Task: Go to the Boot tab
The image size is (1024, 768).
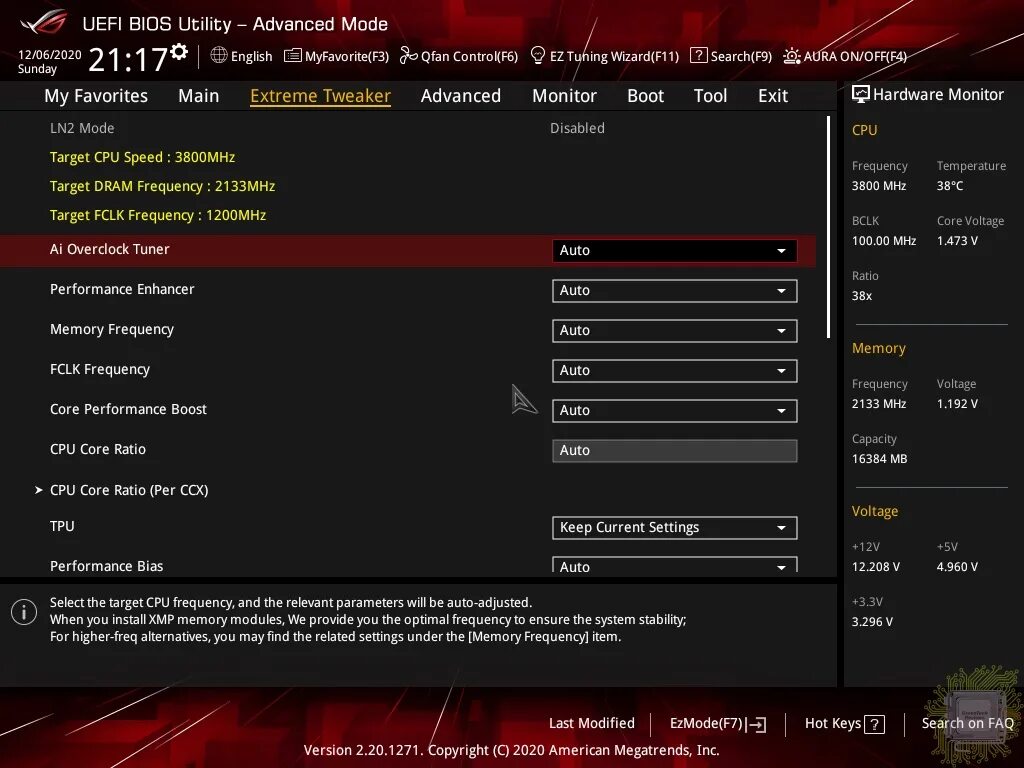Action: [x=645, y=96]
